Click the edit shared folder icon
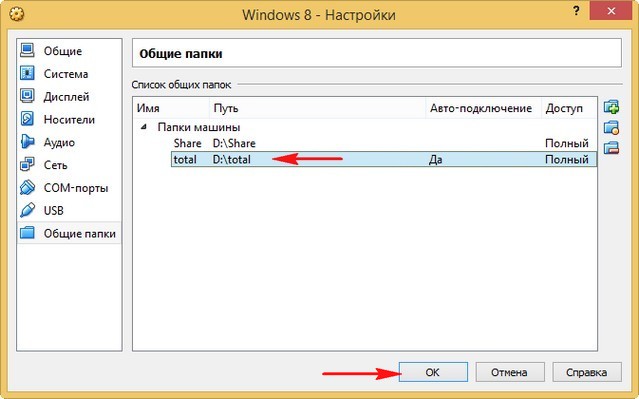 point(611,128)
